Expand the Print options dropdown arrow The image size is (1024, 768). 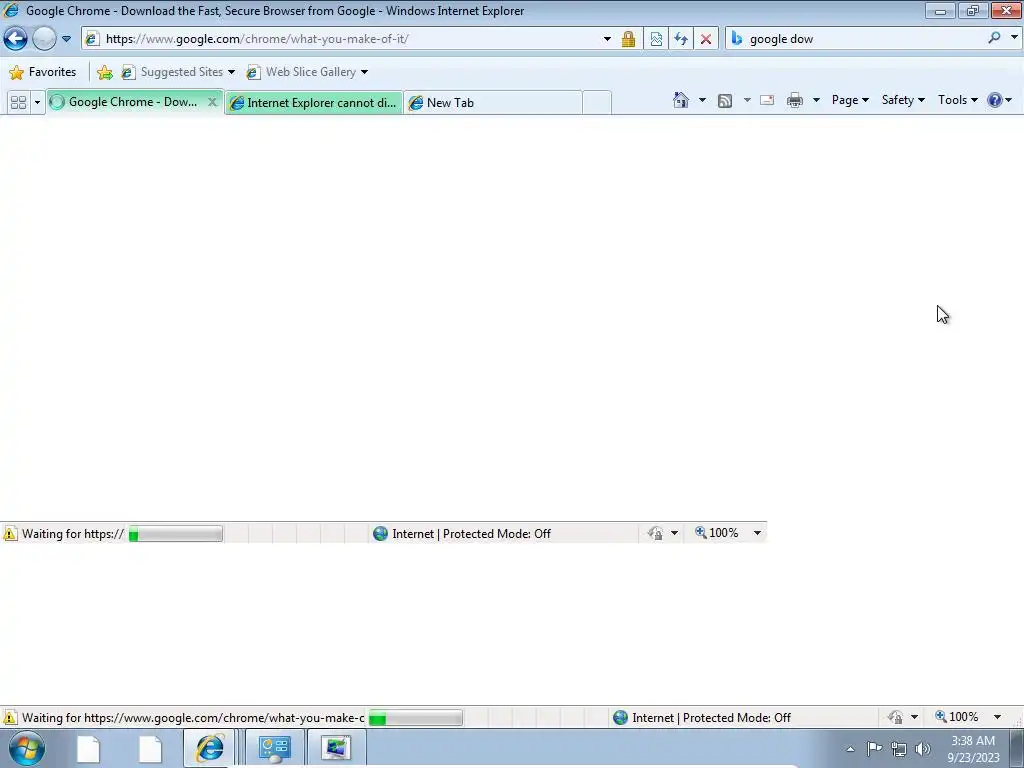tap(816, 101)
